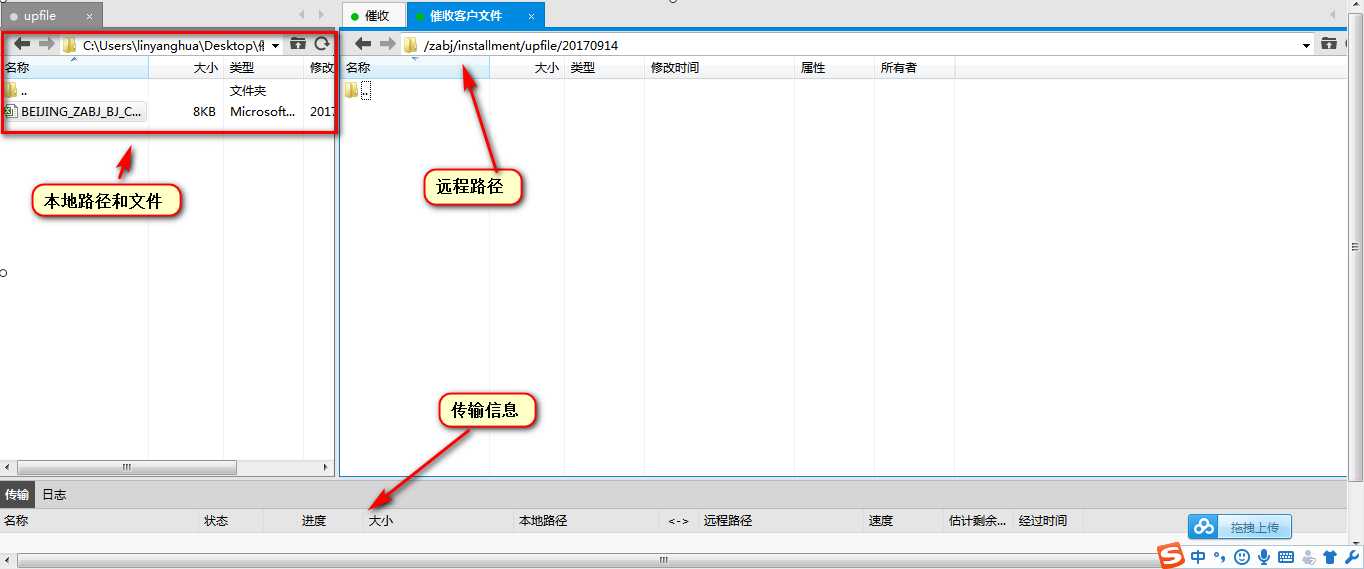Open local path history dropdown
Viewport: 1364px width, 569px height.
pyautogui.click(x=276, y=45)
